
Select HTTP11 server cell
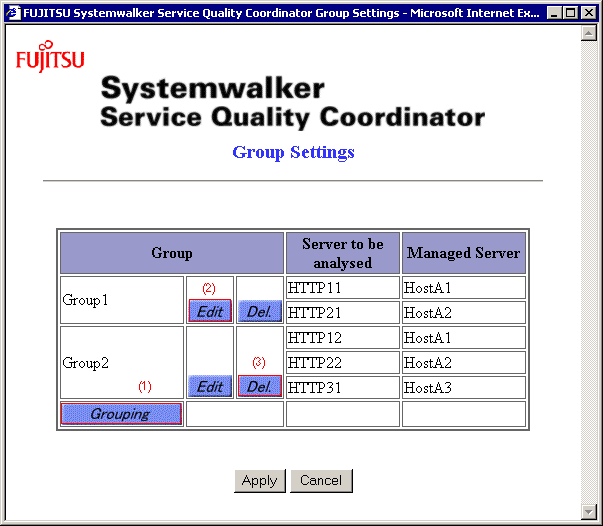343,288
